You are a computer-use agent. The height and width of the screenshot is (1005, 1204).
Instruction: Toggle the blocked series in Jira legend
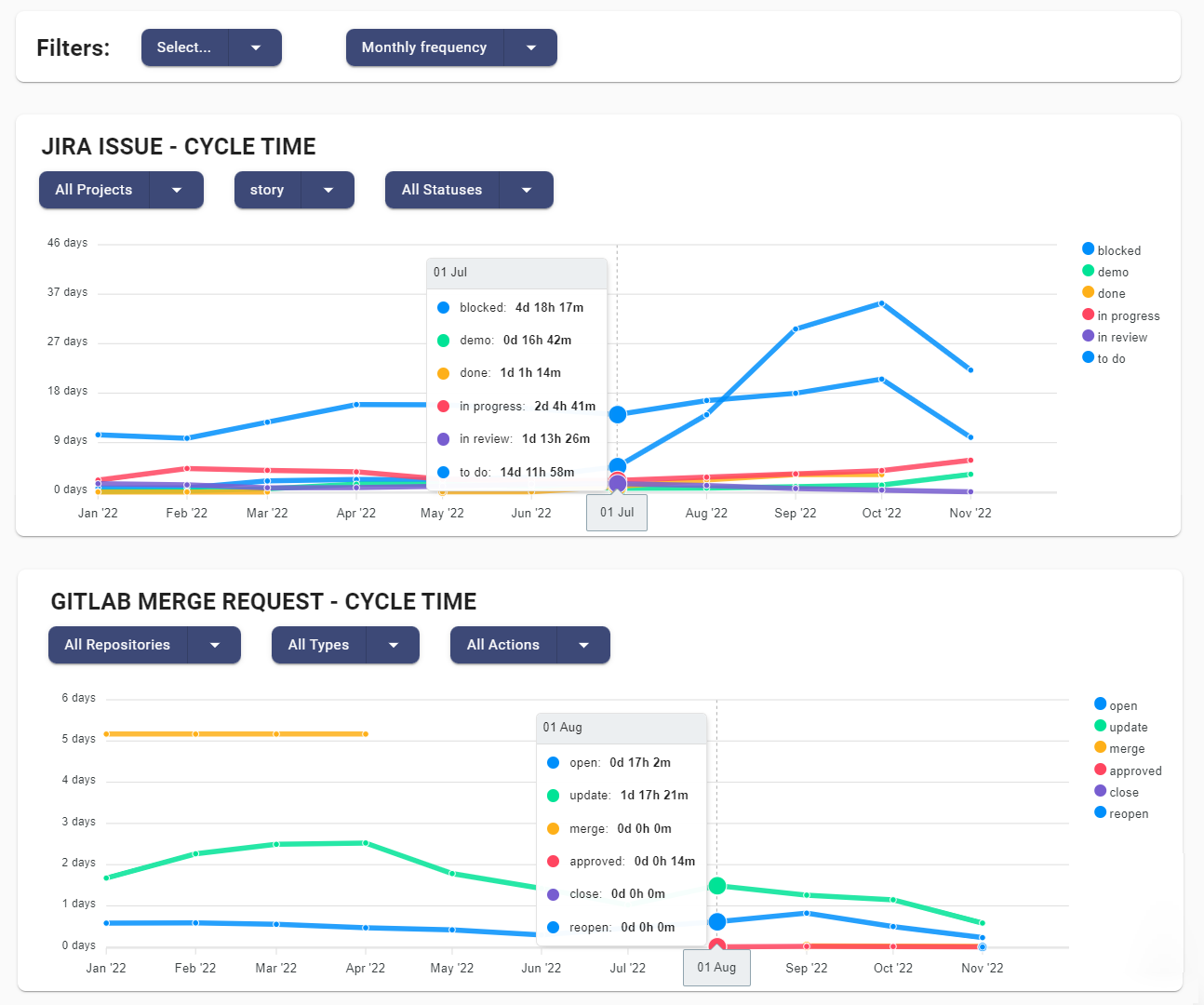[x=1118, y=250]
